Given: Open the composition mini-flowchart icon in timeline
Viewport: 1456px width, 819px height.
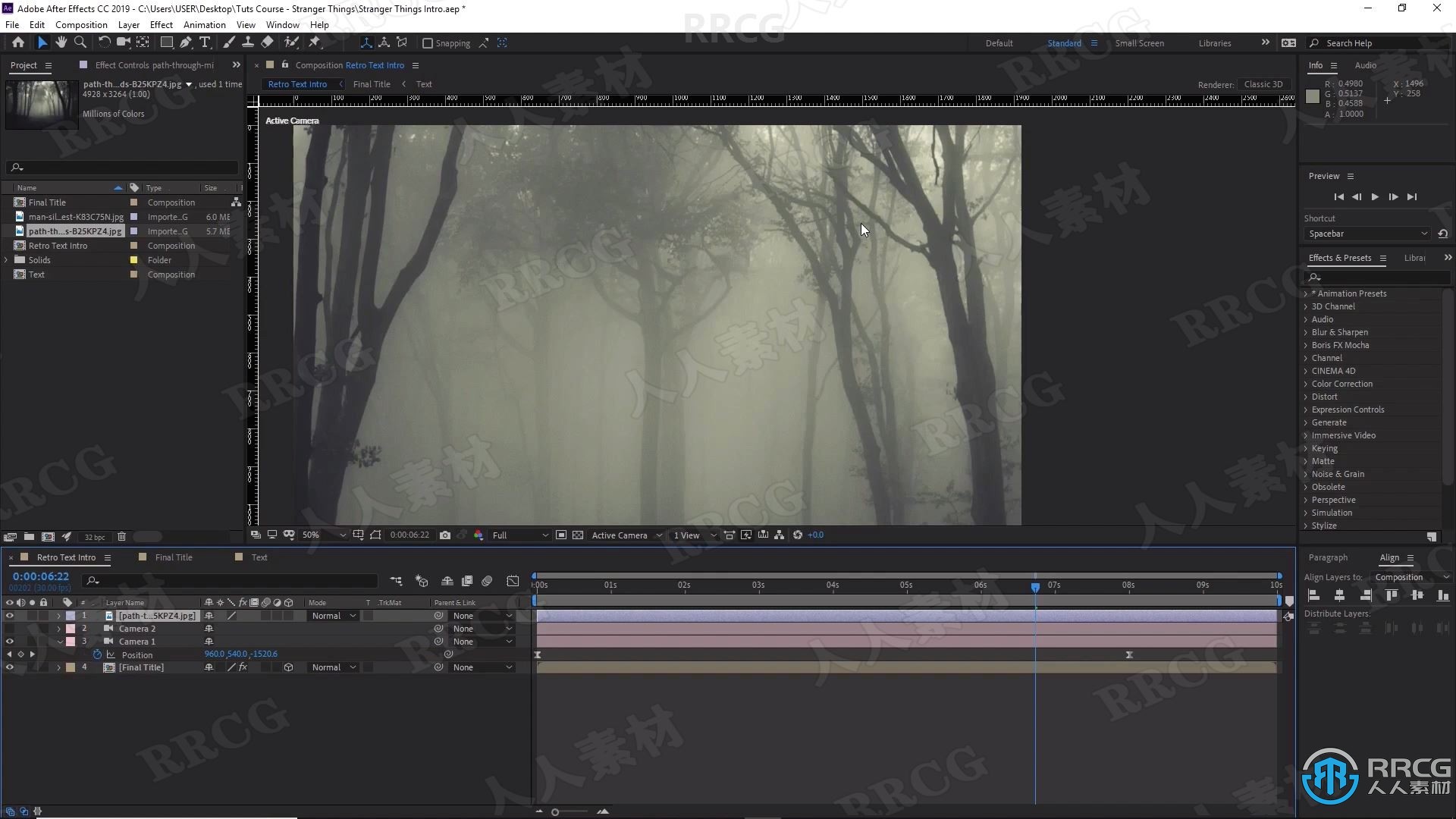Looking at the screenshot, I should point(396,581).
